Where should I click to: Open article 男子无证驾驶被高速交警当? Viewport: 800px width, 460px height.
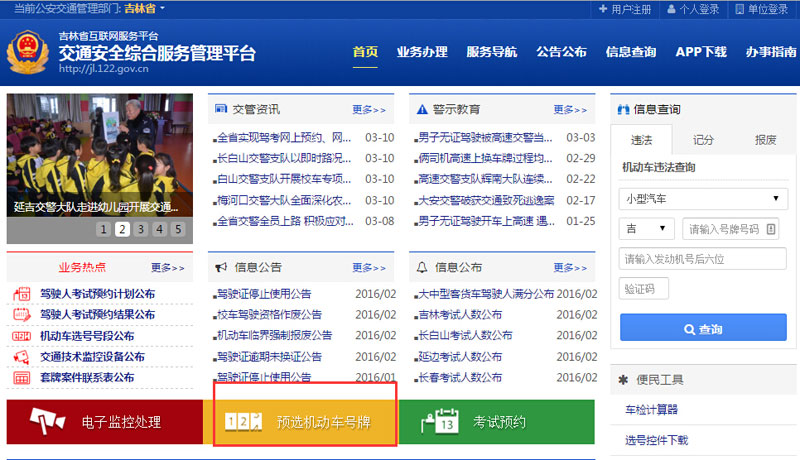(485, 138)
